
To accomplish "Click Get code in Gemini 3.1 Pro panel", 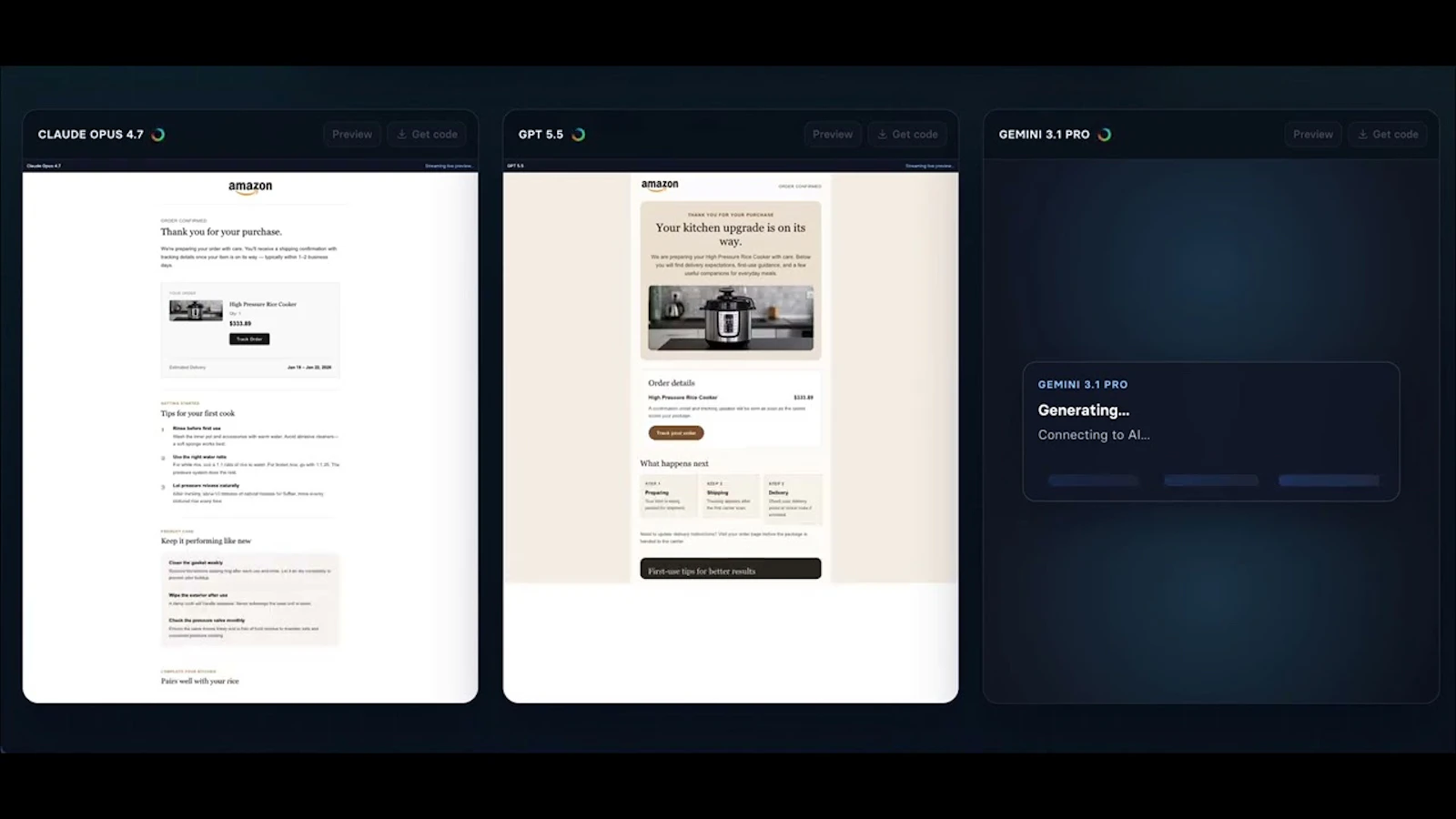I will (1388, 135).
